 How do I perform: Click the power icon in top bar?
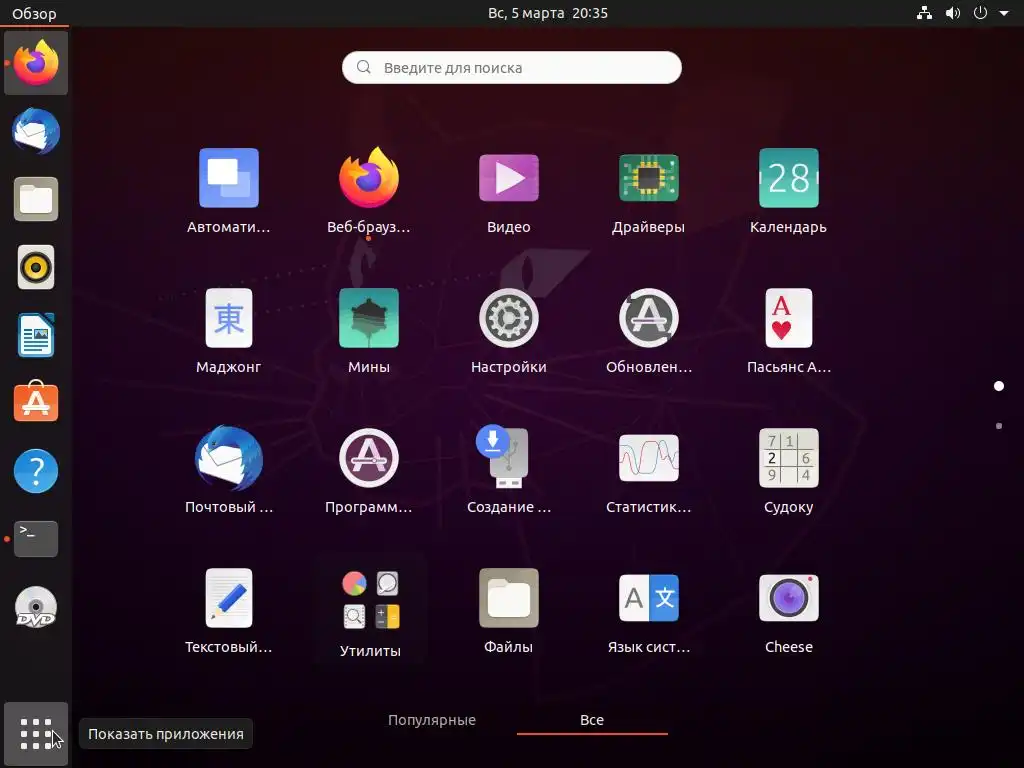click(980, 13)
